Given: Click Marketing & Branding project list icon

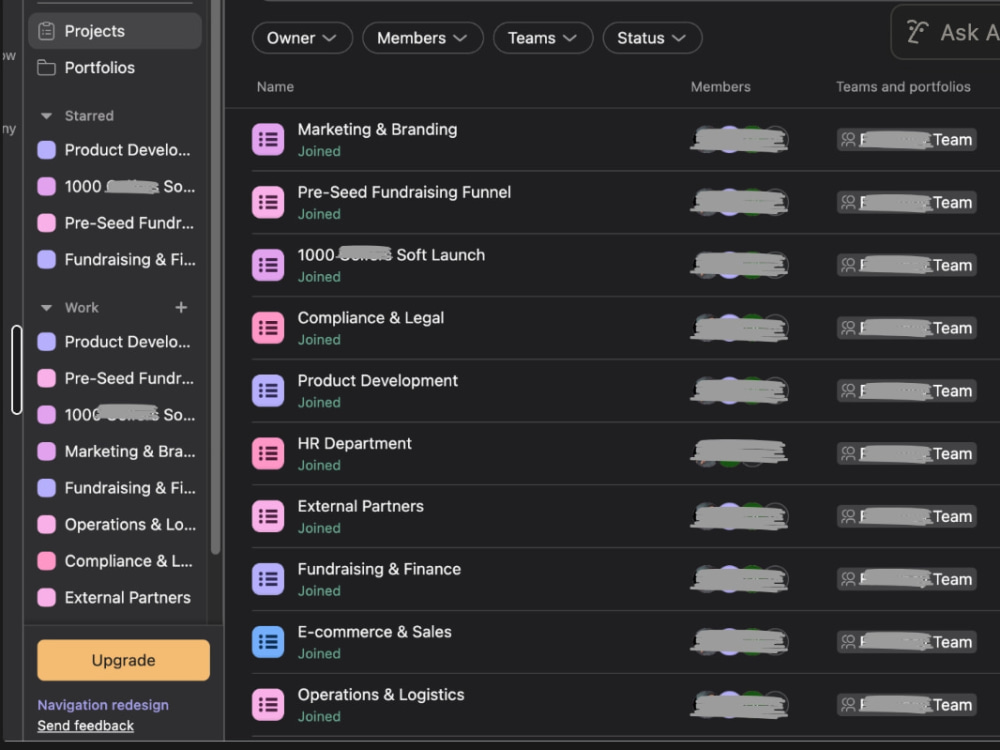Looking at the screenshot, I should pos(268,139).
